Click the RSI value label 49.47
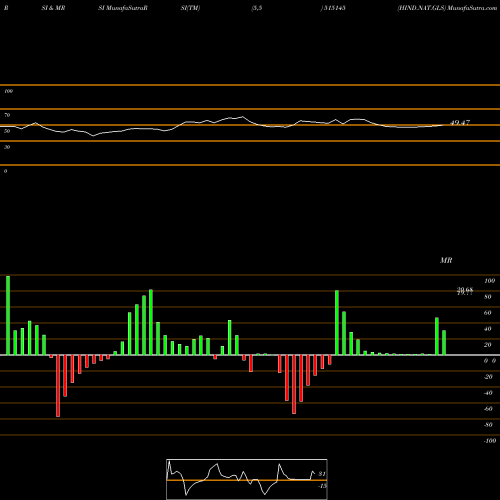The width and height of the screenshot is (500, 500). coord(460,122)
